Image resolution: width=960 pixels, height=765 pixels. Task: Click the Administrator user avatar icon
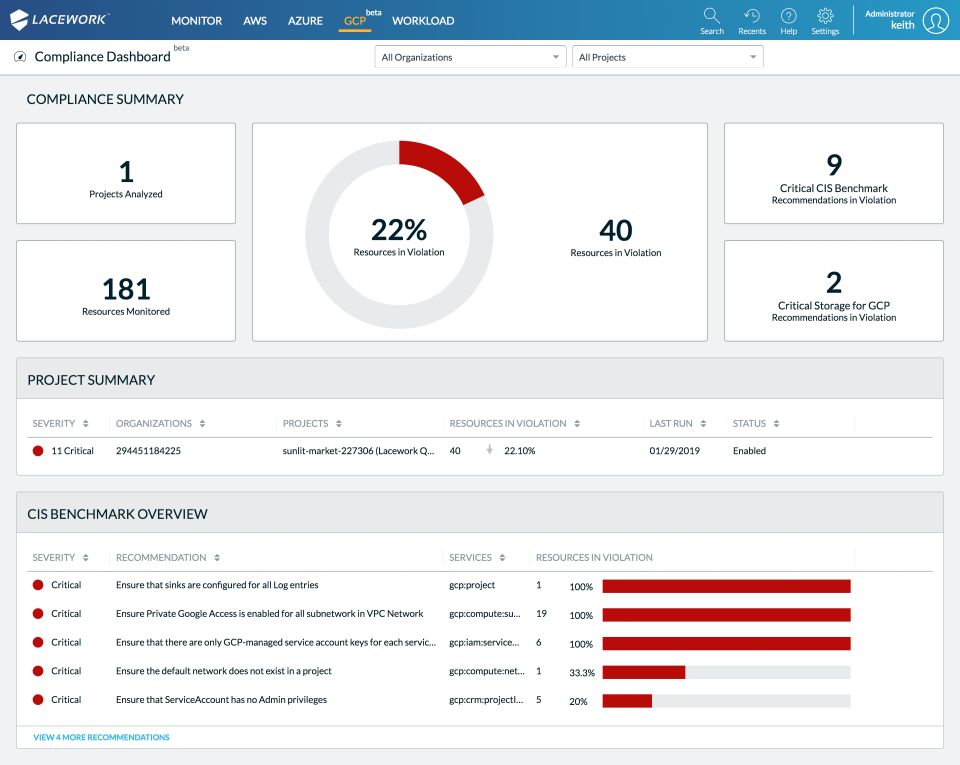(935, 20)
